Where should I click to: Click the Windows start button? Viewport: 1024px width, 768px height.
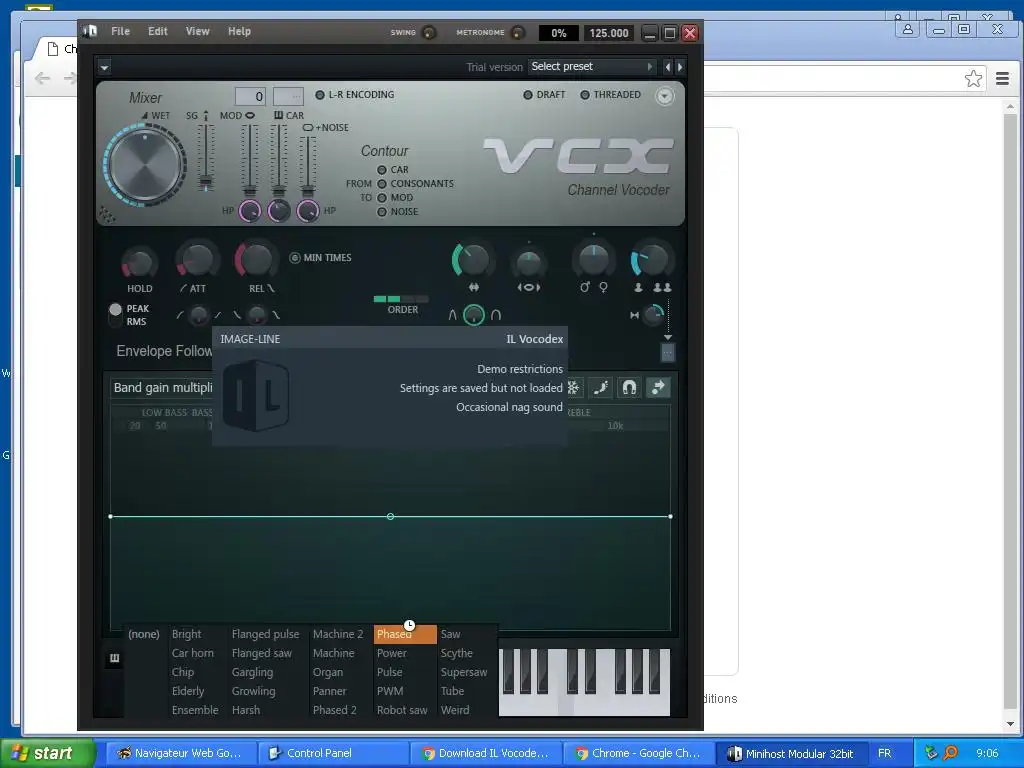click(47, 753)
